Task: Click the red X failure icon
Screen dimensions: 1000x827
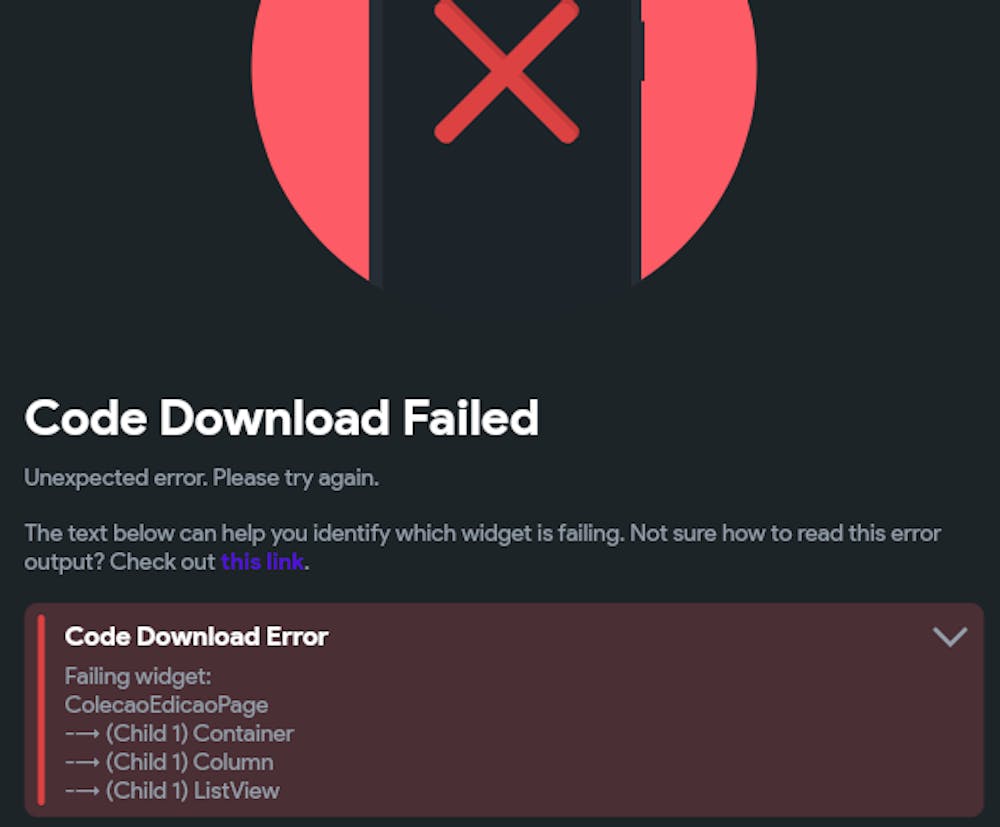Action: pos(506,70)
